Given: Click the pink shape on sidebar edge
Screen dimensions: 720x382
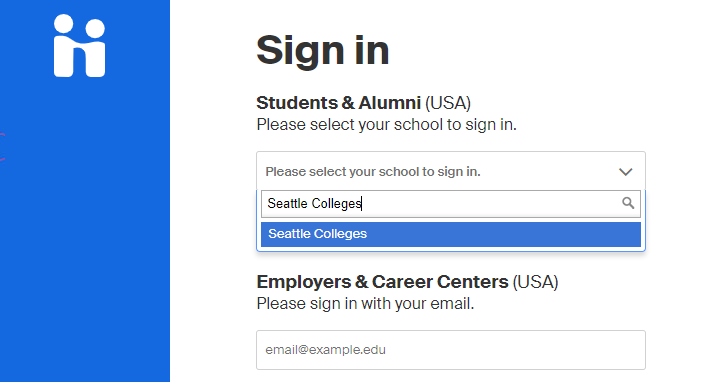Looking at the screenshot, I should (2, 146).
